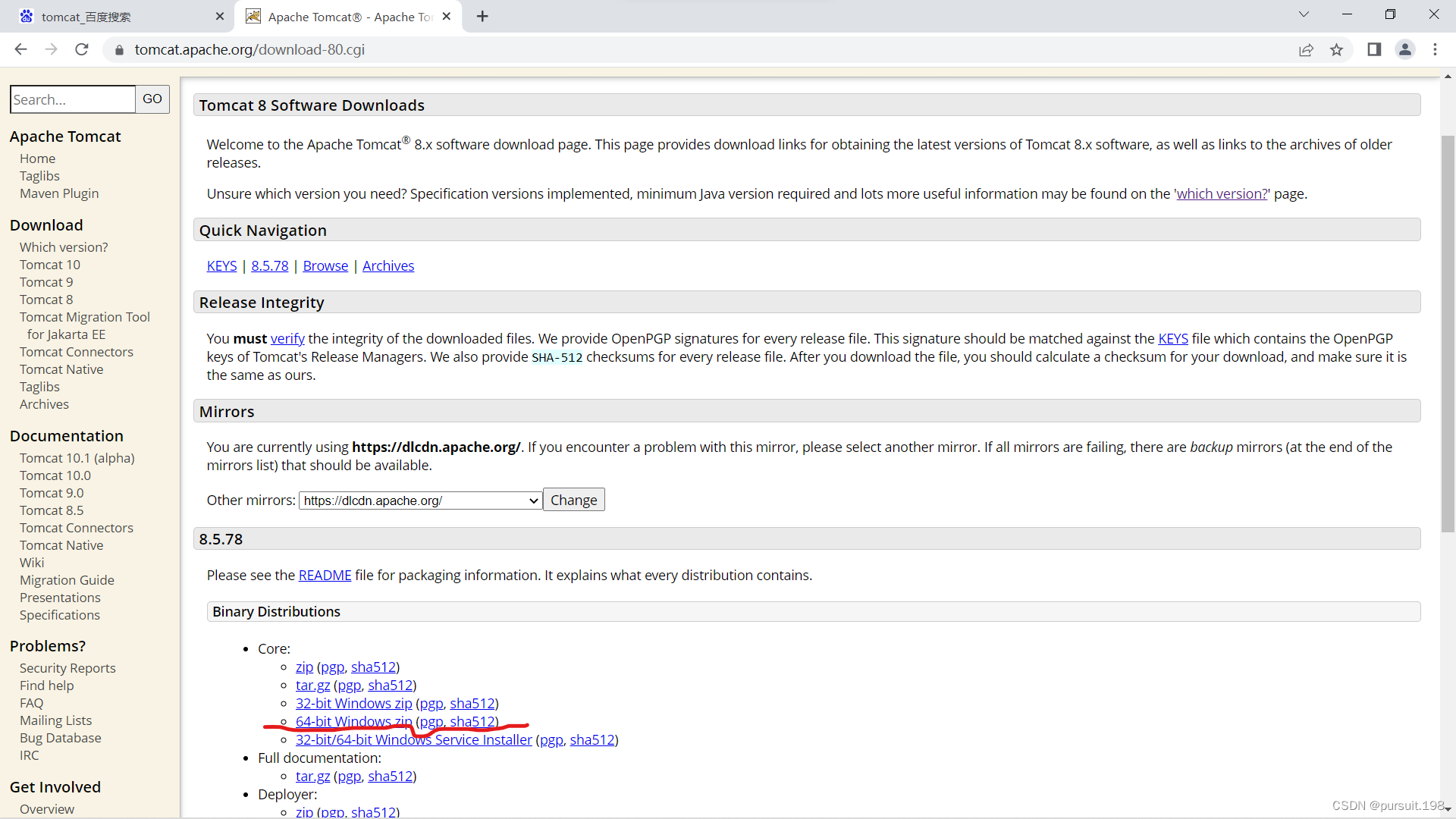The height and width of the screenshot is (819, 1456).
Task: Open the FAQ sidebar link
Action: 31,703
